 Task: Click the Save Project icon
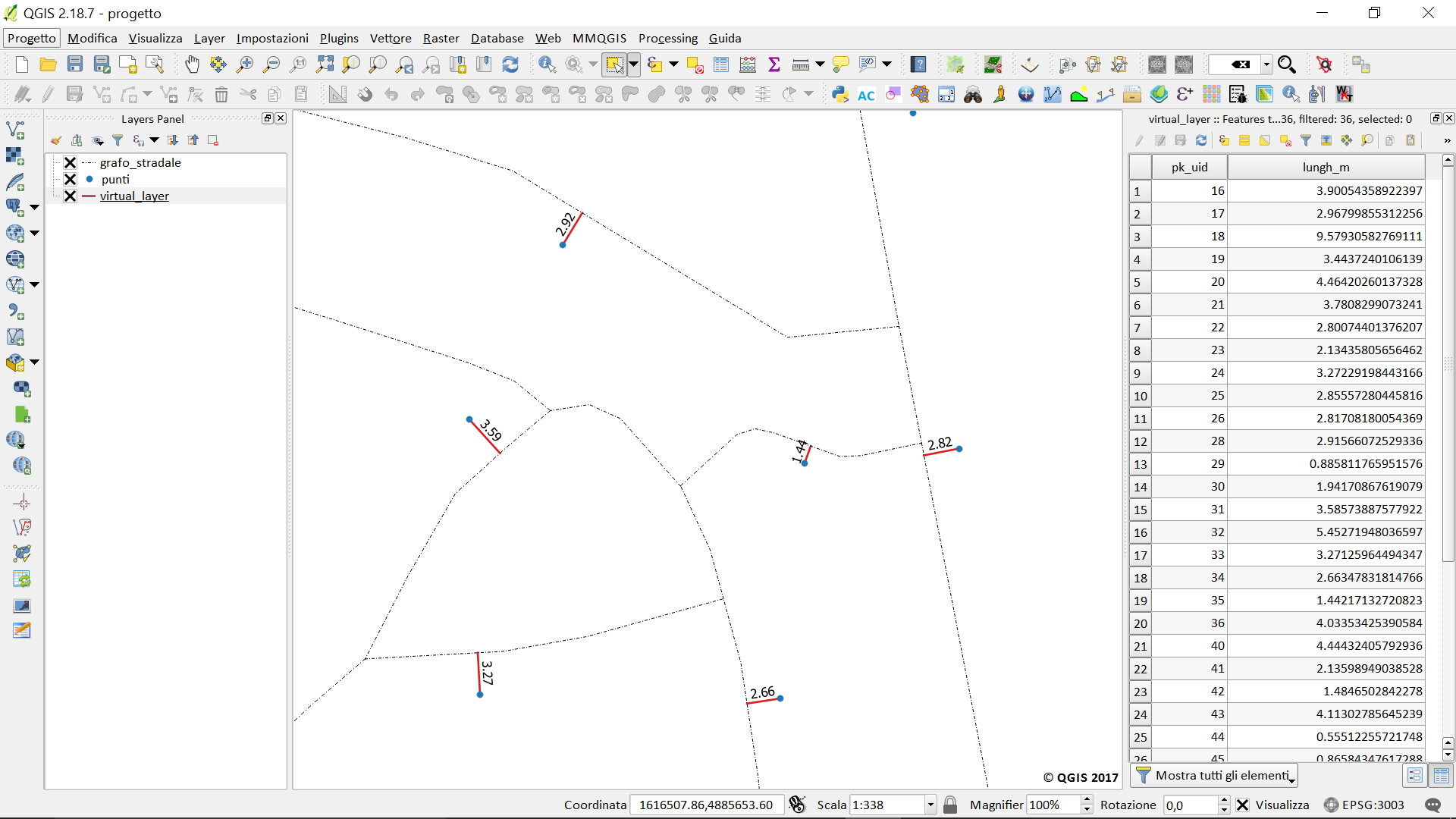(74, 65)
